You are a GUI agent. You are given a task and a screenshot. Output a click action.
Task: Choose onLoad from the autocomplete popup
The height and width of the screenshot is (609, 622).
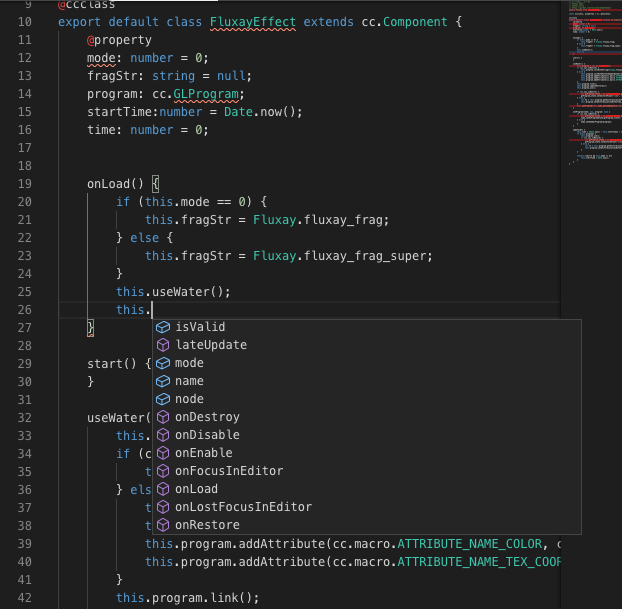[367, 489]
